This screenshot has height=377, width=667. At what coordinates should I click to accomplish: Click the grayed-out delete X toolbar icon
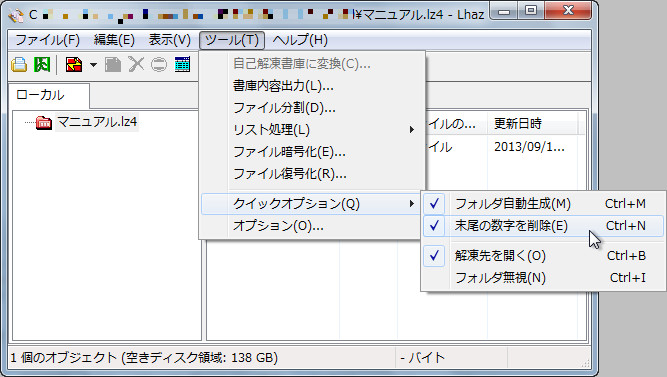[x=136, y=65]
